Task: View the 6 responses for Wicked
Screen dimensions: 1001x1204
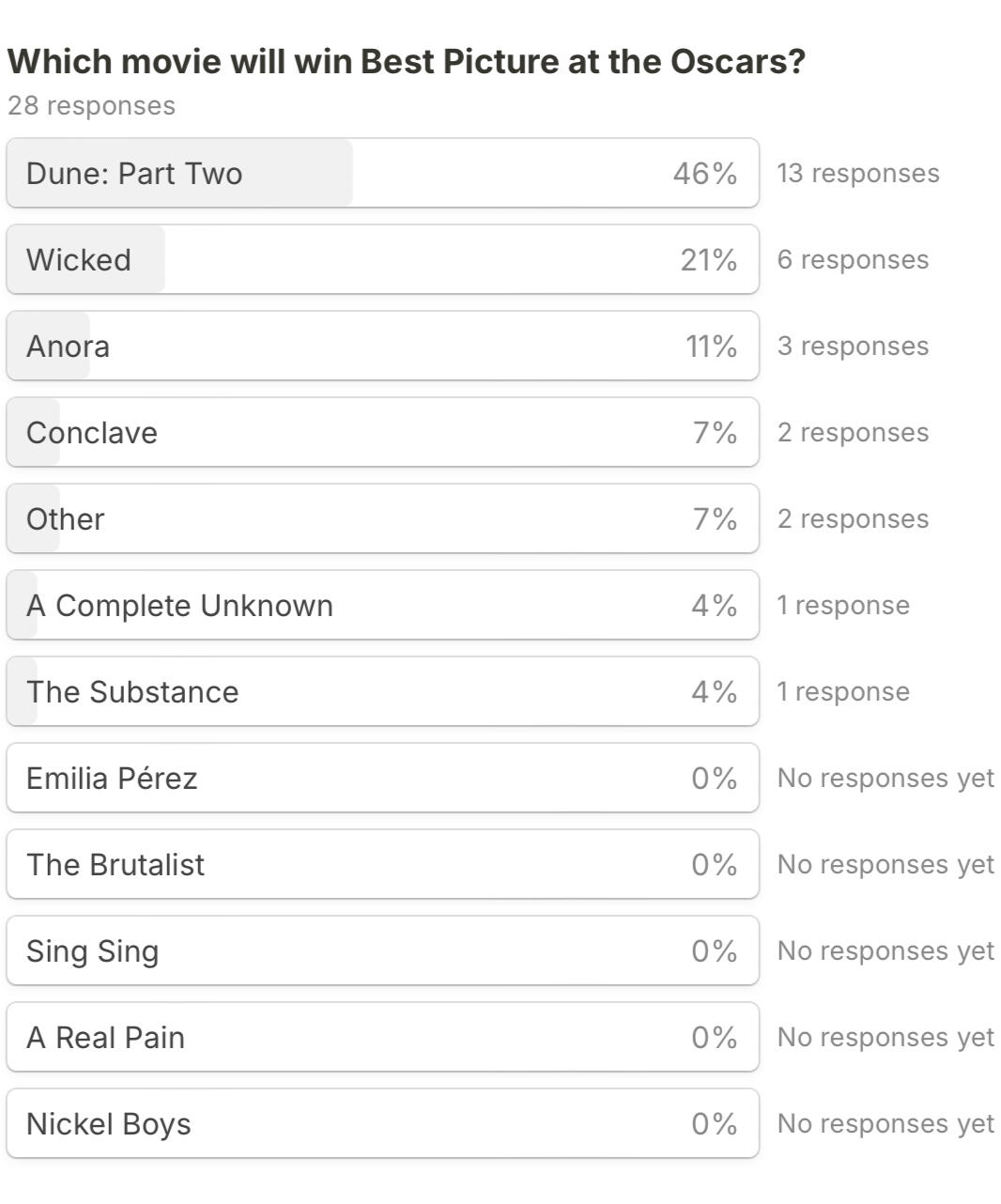Action: [x=852, y=260]
